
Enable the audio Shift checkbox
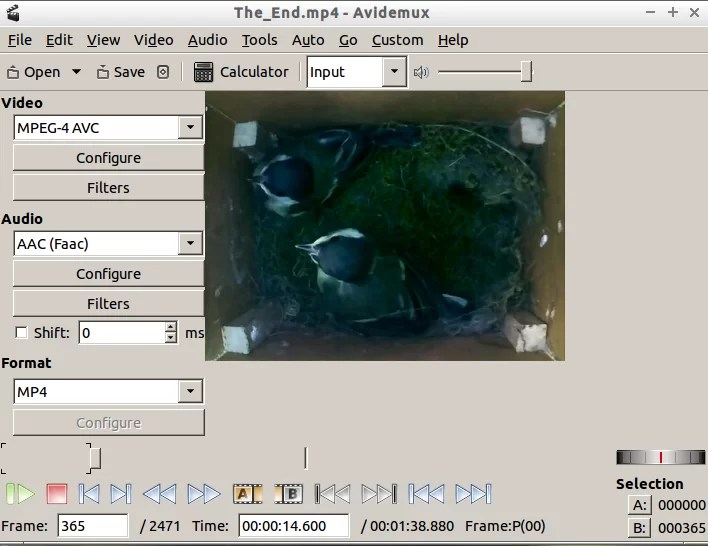[x=21, y=333]
